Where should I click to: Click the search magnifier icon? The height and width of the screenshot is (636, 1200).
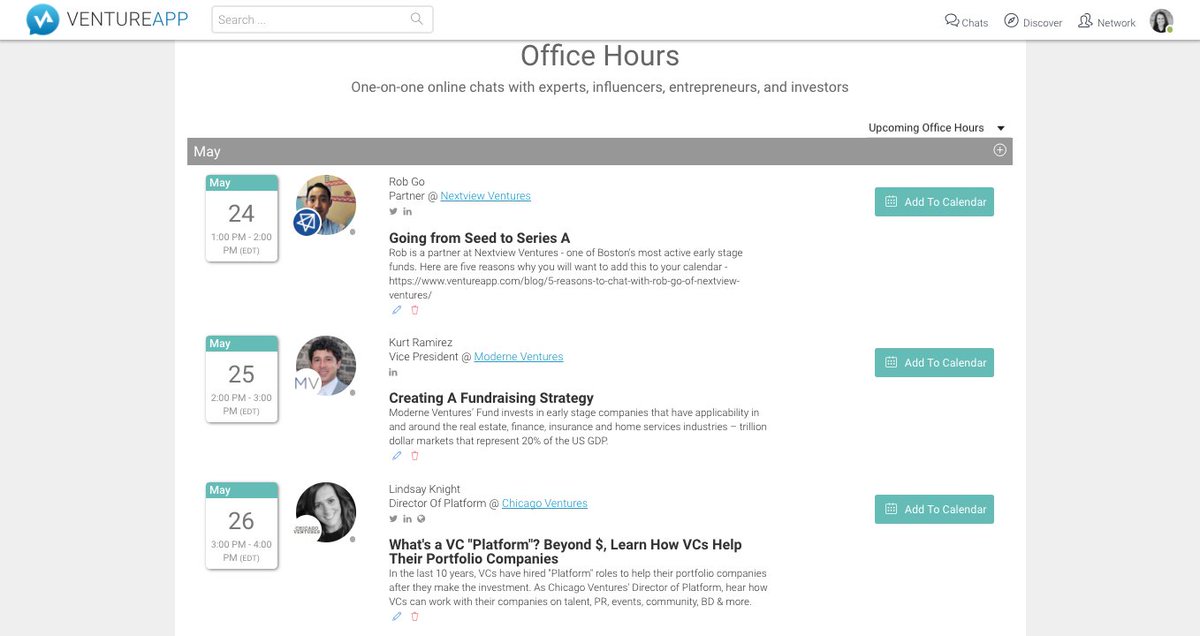(417, 19)
